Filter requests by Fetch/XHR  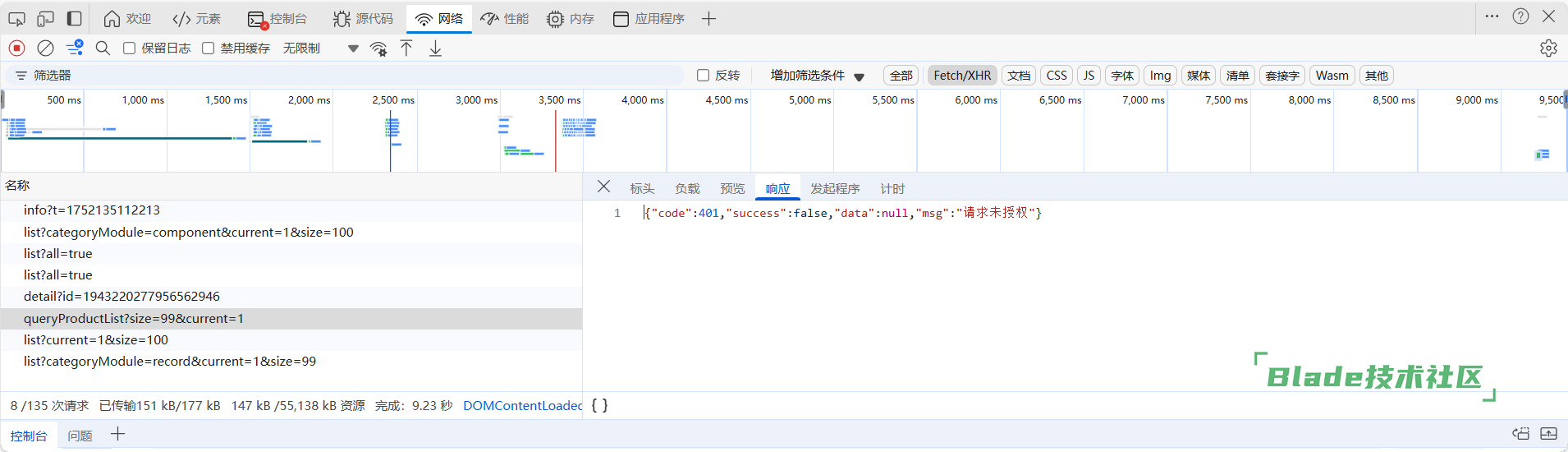coord(962,76)
